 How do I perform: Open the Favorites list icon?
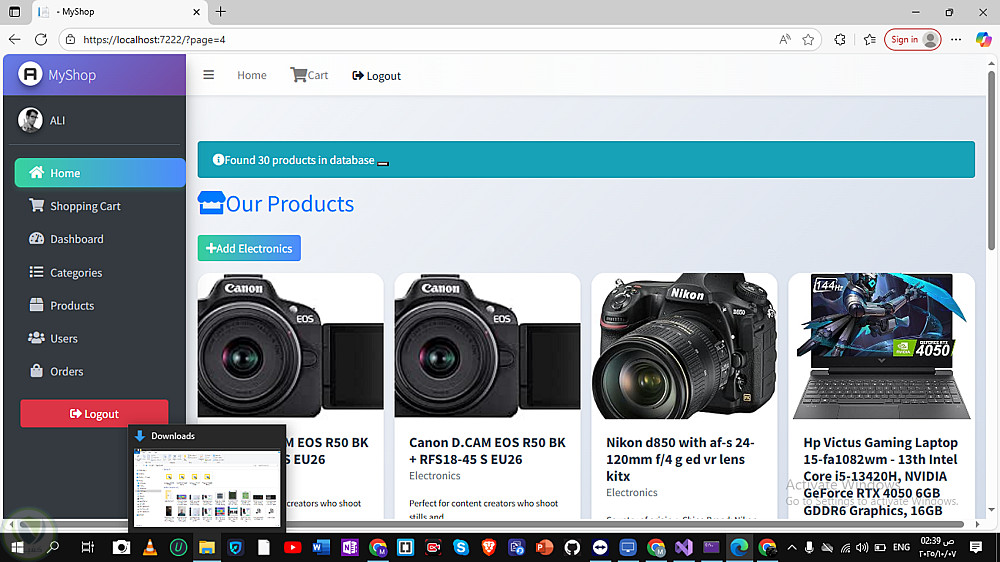(869, 40)
